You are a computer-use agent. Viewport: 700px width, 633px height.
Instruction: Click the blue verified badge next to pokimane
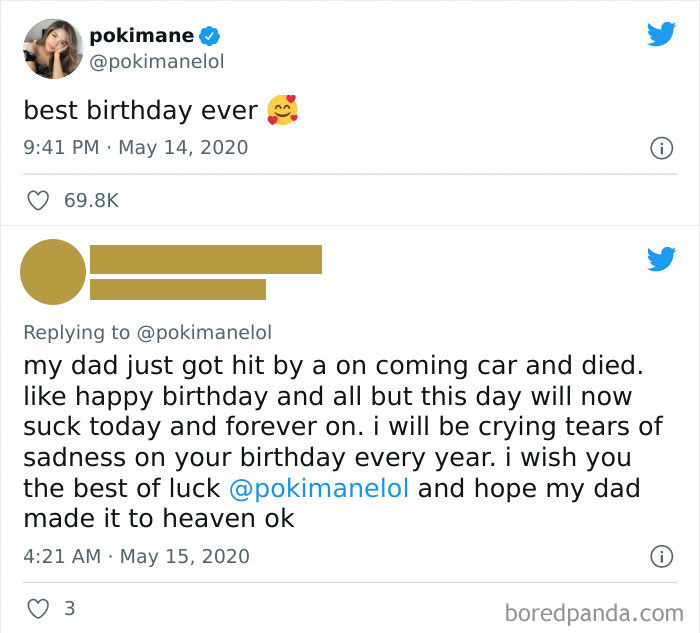(x=210, y=36)
